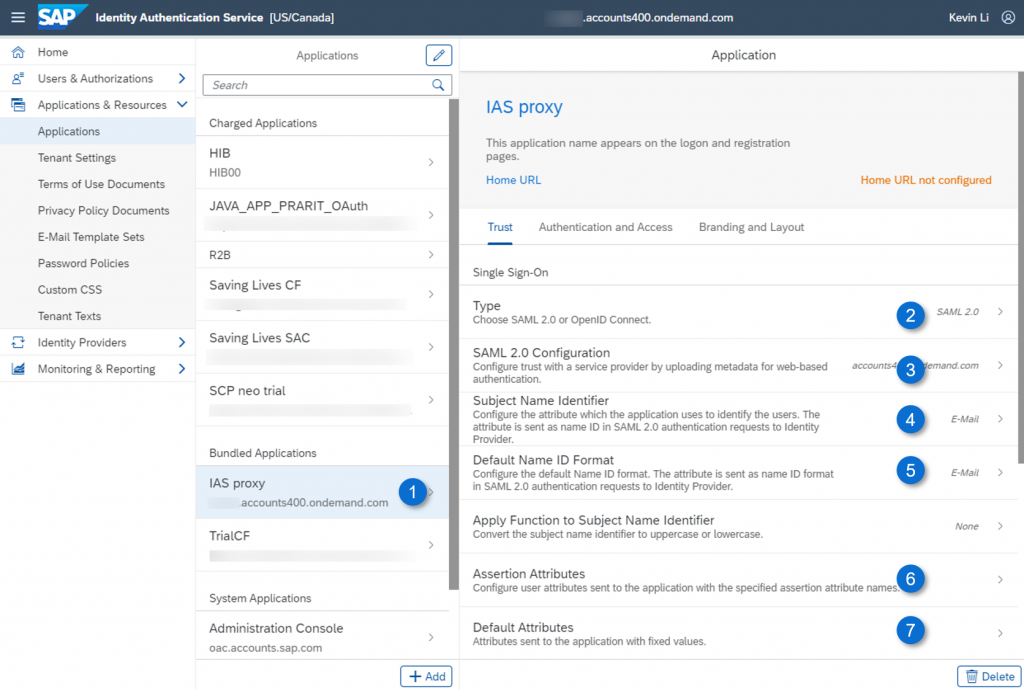Click the Users & Authorizations person icon
The width and height of the screenshot is (1024, 690).
click(x=18, y=78)
